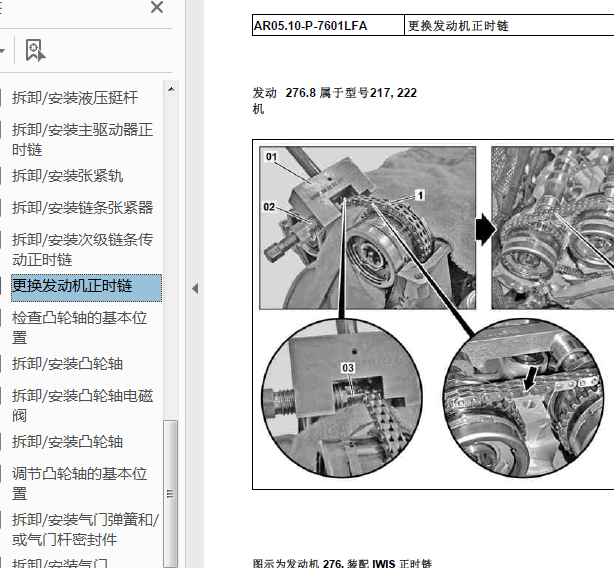
Task: Collapse the navigation pane with the left arrow
Action: [x=195, y=289]
